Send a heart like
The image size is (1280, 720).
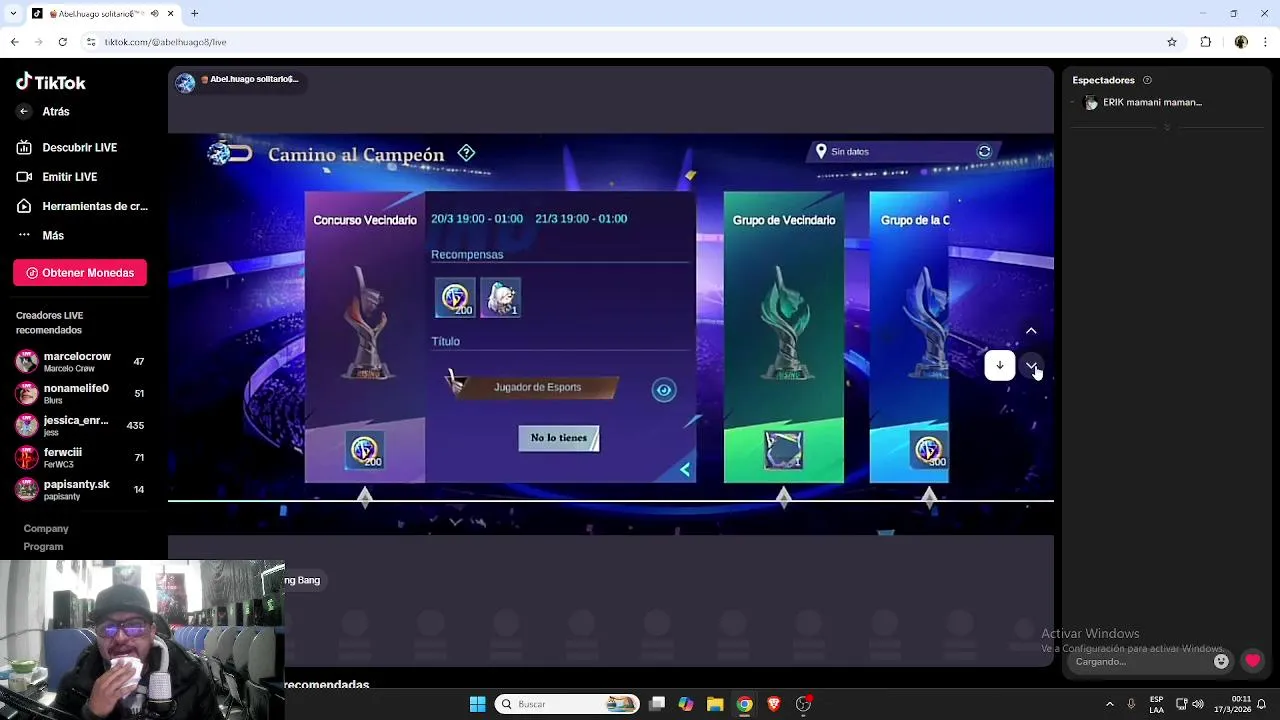1252,661
